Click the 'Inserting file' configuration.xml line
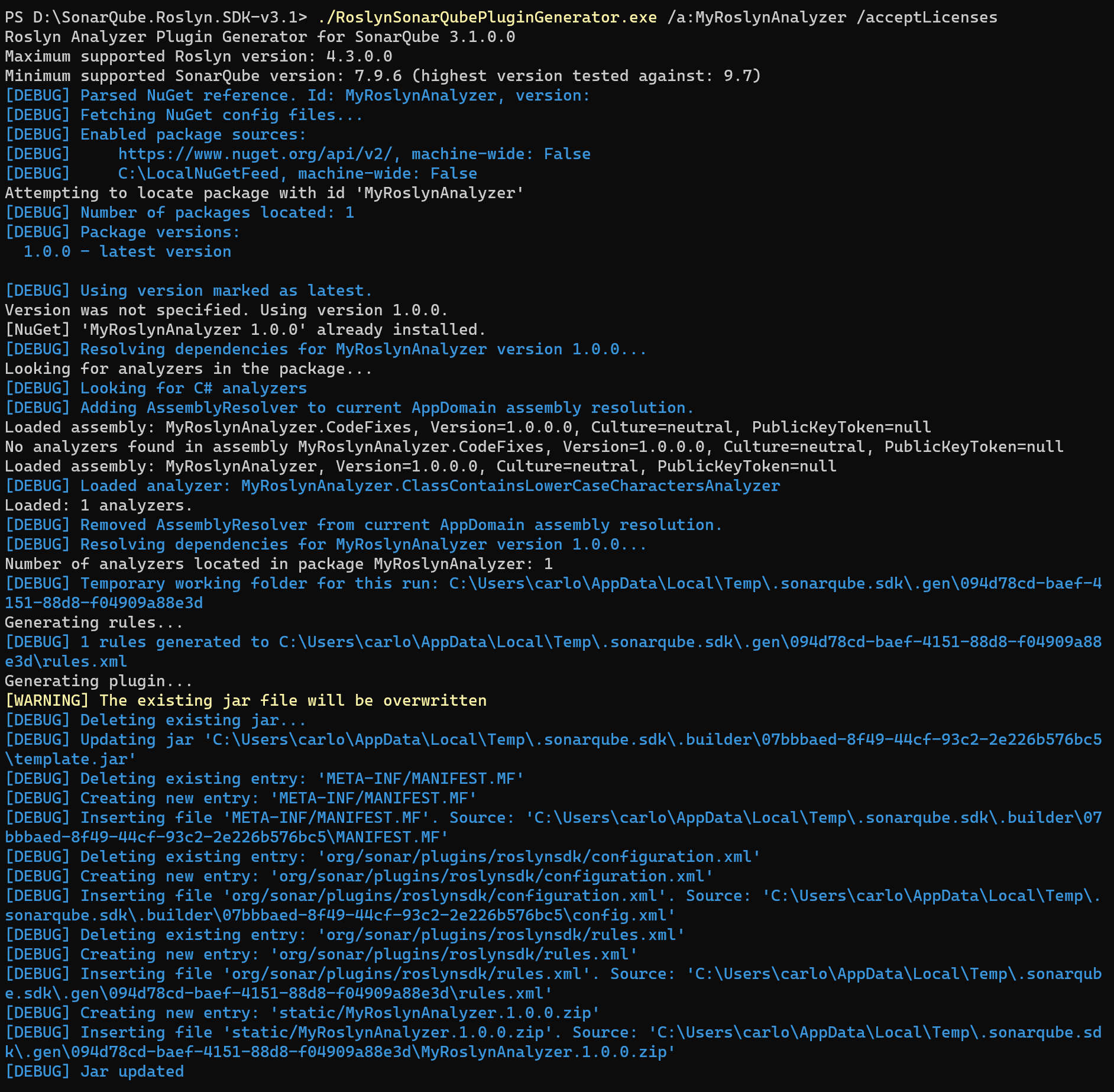1114x1092 pixels. (x=553, y=905)
